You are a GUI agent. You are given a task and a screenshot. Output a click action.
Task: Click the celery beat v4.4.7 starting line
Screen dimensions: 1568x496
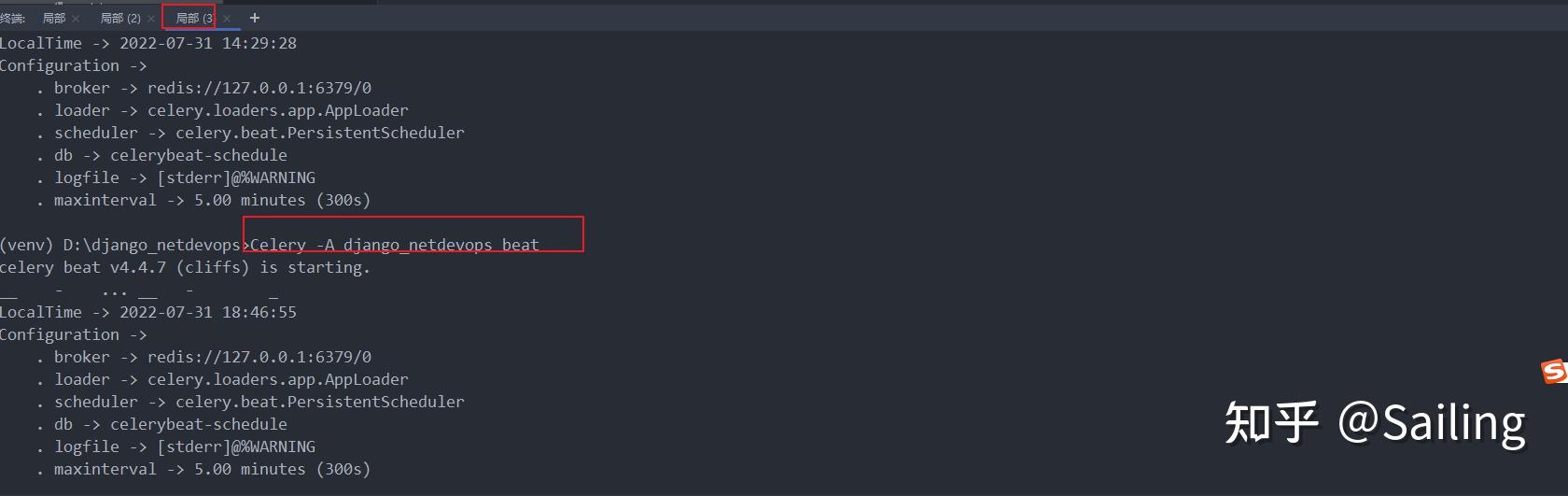185,267
